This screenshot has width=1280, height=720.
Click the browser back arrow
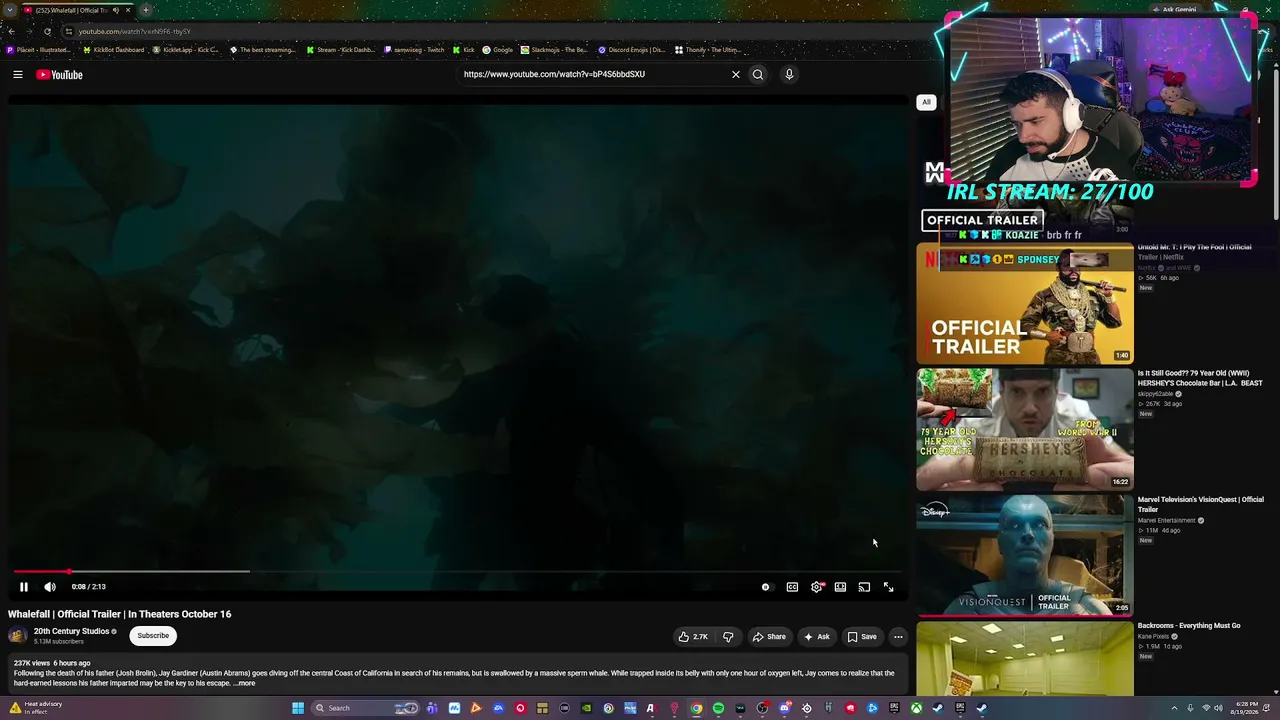(11, 31)
